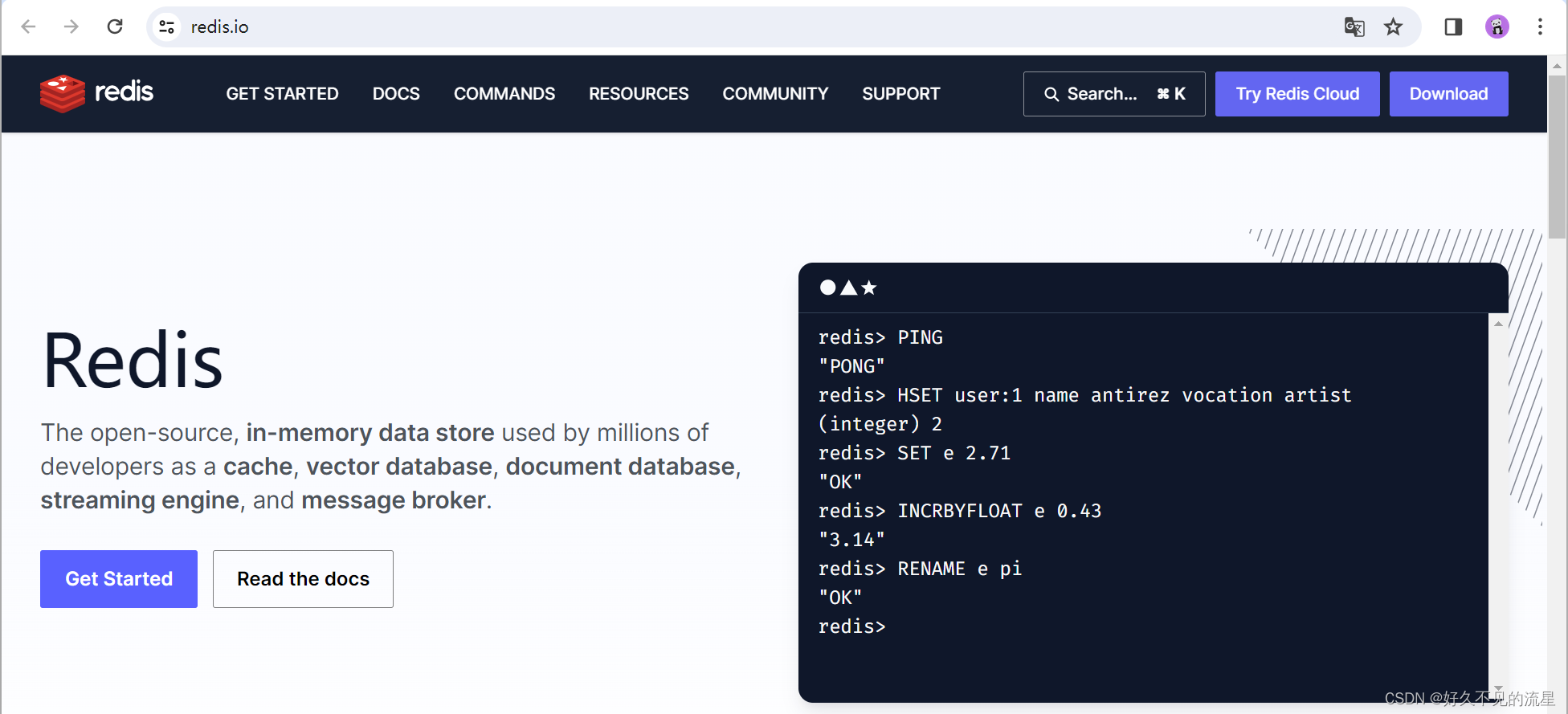Click the HSET user:1 command line
Viewport: 1568px width, 714px height.
tap(1084, 395)
